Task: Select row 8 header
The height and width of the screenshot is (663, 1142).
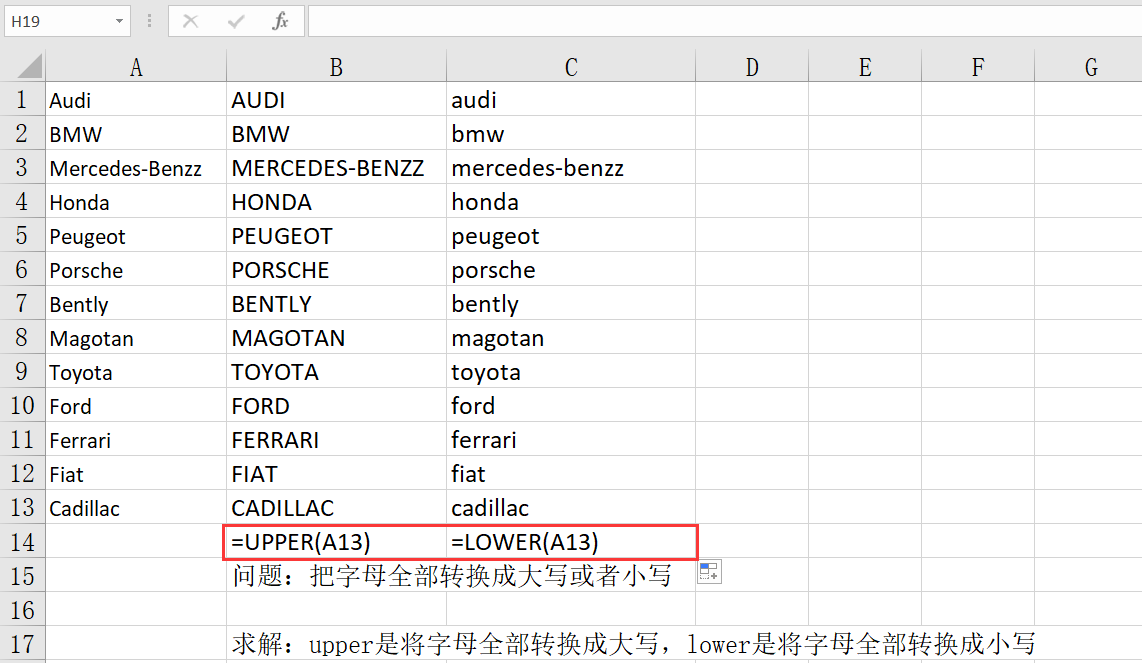Action: tap(22, 337)
